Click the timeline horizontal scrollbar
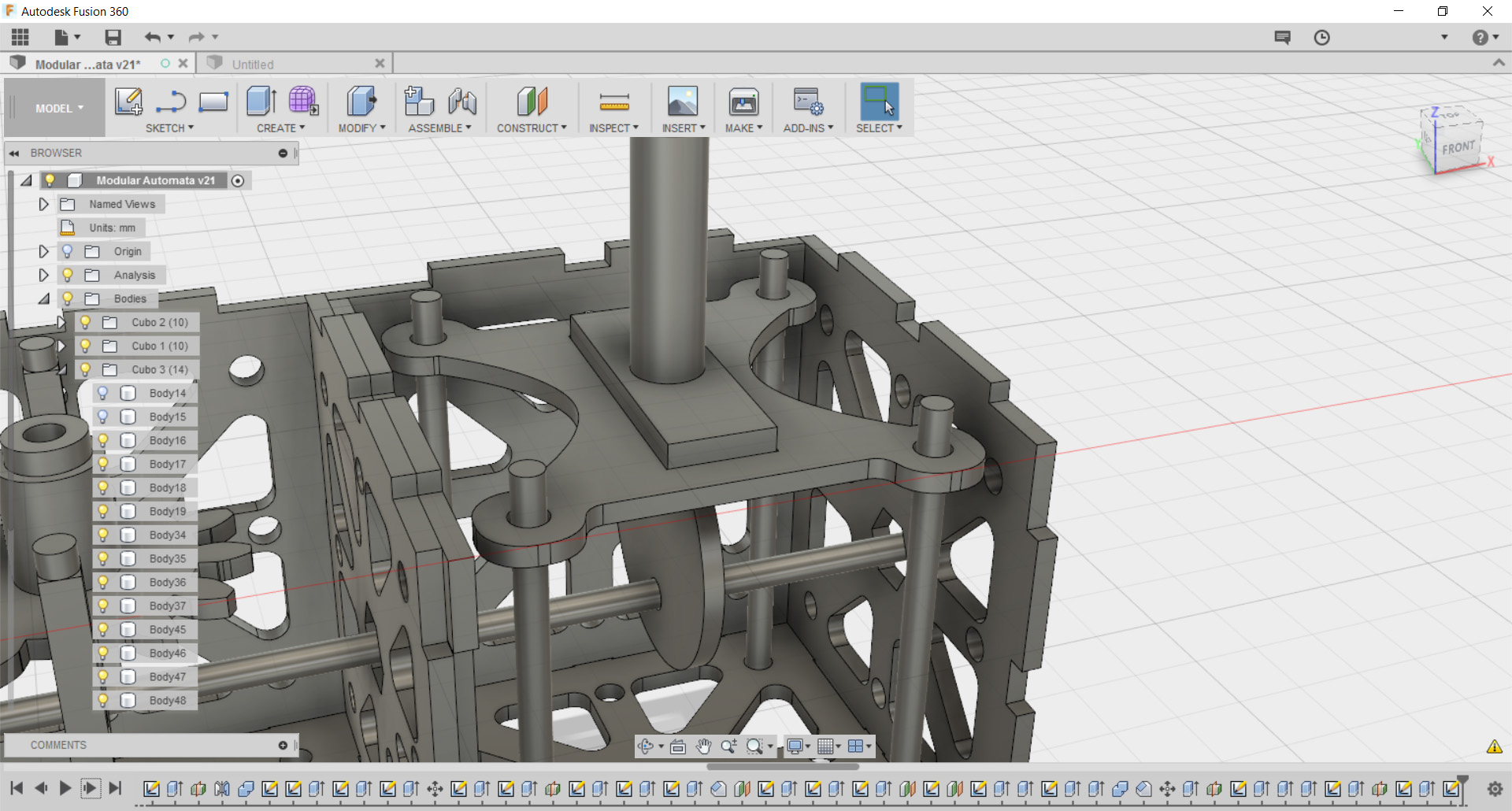The height and width of the screenshot is (811, 1512). pos(783,766)
